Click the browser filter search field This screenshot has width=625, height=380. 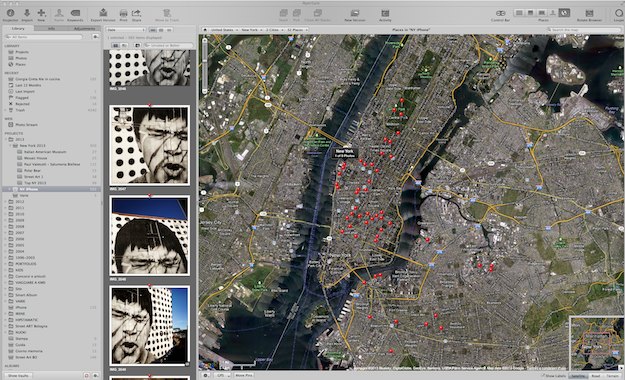point(168,45)
